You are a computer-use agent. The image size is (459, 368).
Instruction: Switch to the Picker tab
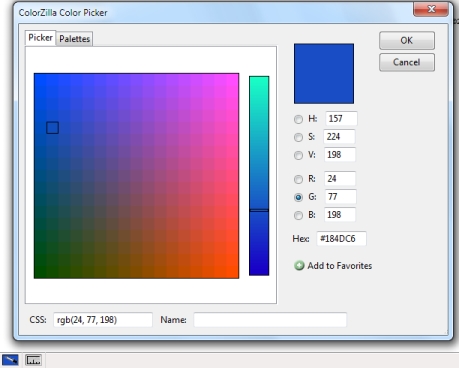pyautogui.click(x=40, y=38)
